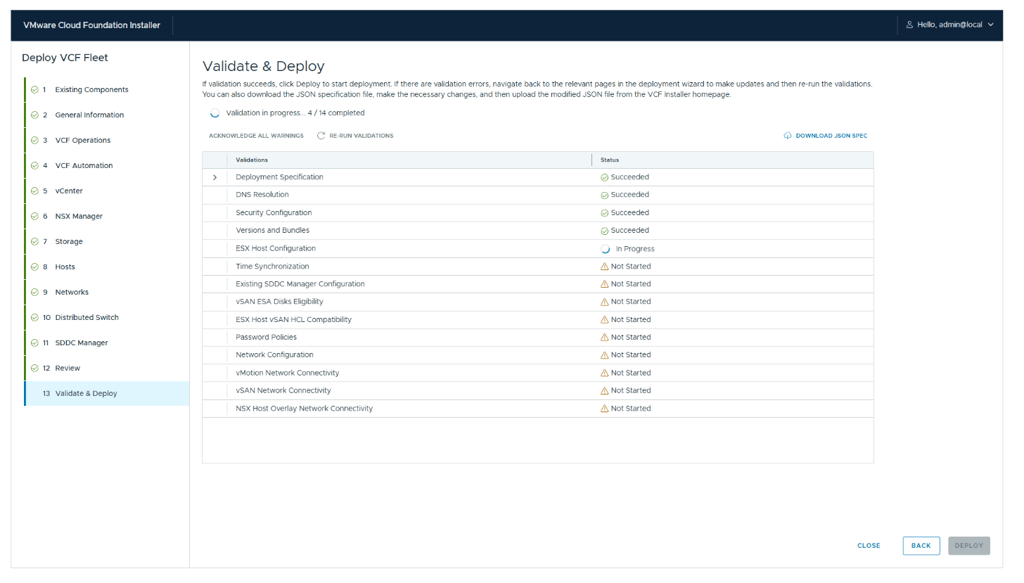Select Password Policies validation text
The height and width of the screenshot is (583, 1024).
coord(266,338)
